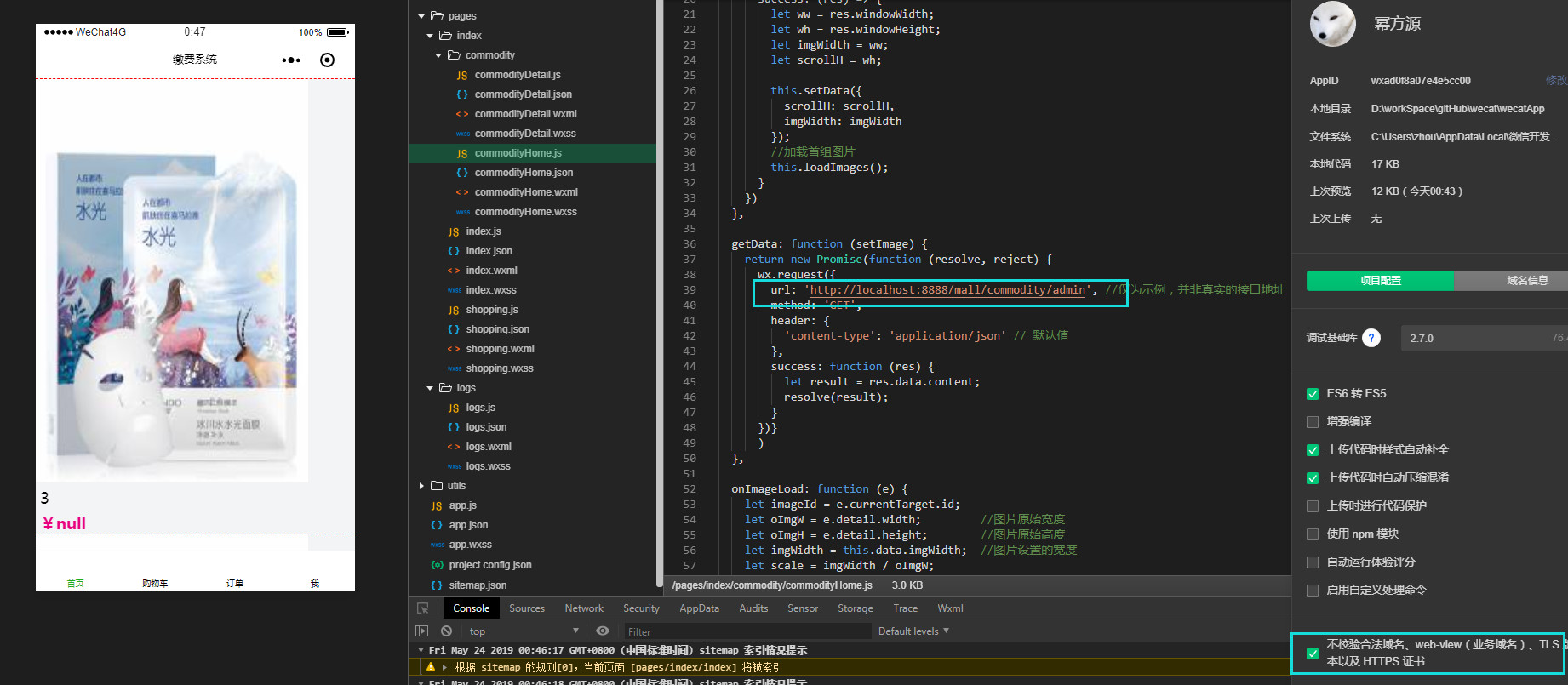Click the help icon beside 调试基础库
Image resolution: width=1568 pixels, height=685 pixels.
point(1371,338)
